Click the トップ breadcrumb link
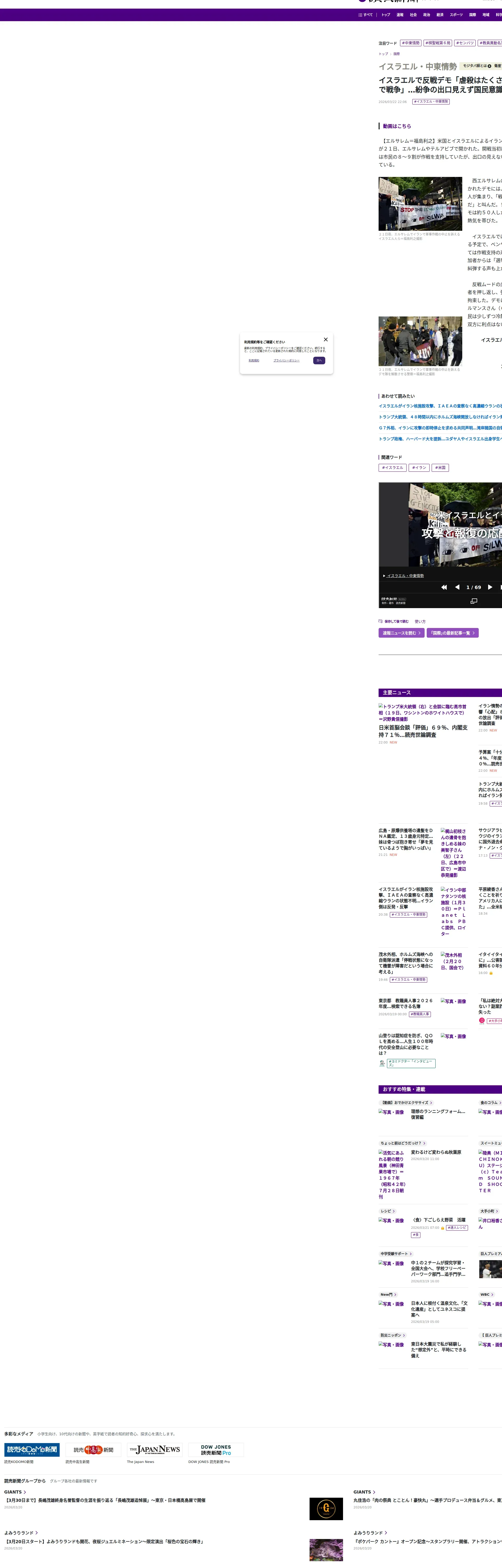Screen dimensions: 502x1568 click(x=383, y=54)
